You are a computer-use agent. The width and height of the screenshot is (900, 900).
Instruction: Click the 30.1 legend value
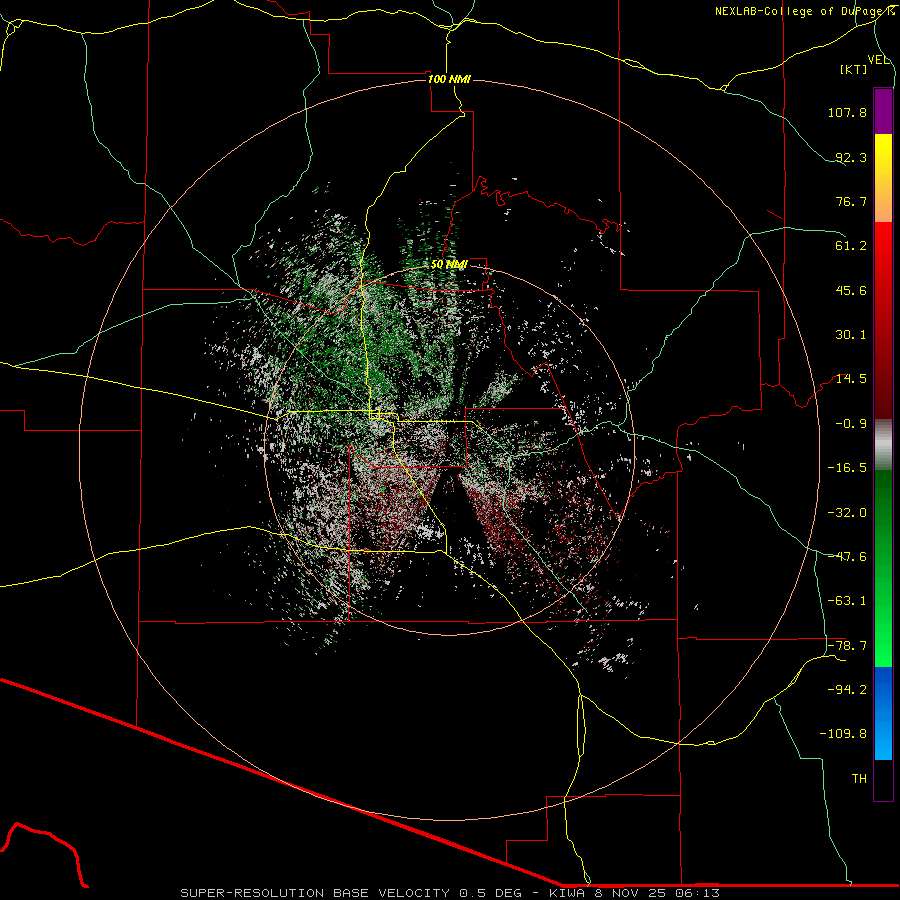pyautogui.click(x=851, y=335)
